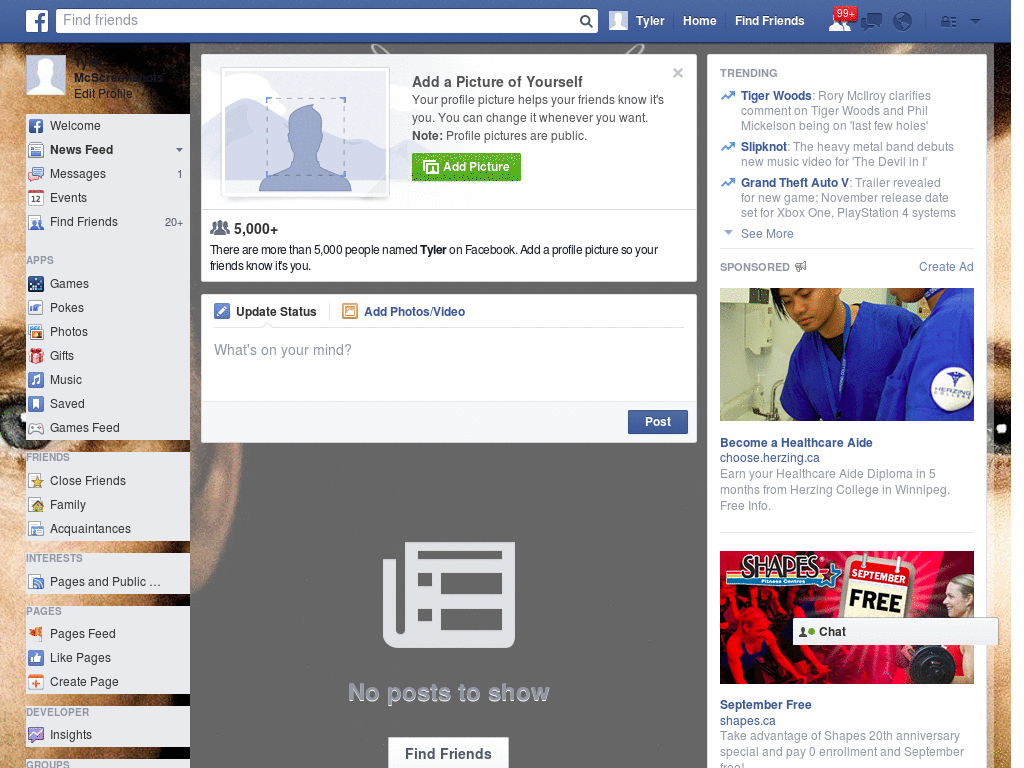Click the choose.herzing.ca link
This screenshot has height=768, width=1024.
pyautogui.click(x=769, y=458)
